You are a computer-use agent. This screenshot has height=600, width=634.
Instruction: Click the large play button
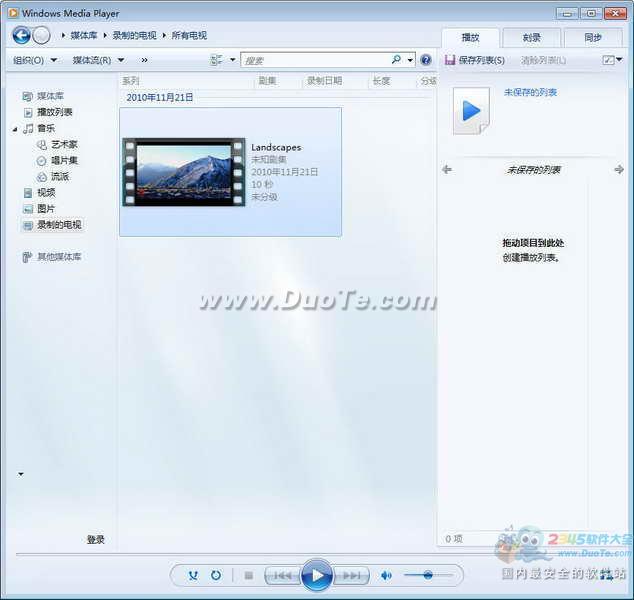point(317,575)
